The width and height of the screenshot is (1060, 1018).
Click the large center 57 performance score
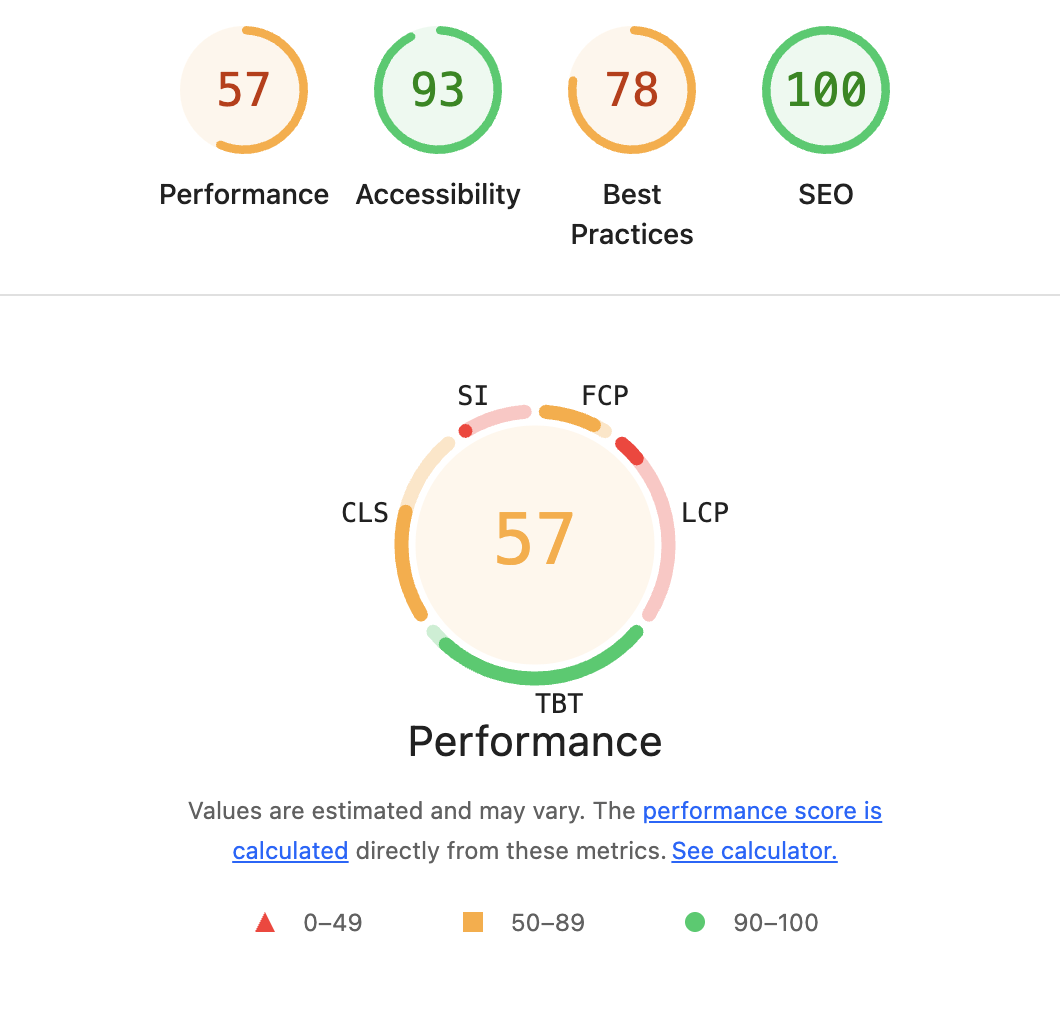click(x=535, y=539)
